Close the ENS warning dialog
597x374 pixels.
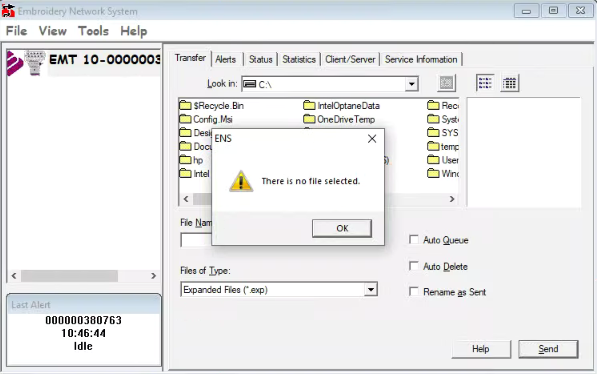click(372, 139)
